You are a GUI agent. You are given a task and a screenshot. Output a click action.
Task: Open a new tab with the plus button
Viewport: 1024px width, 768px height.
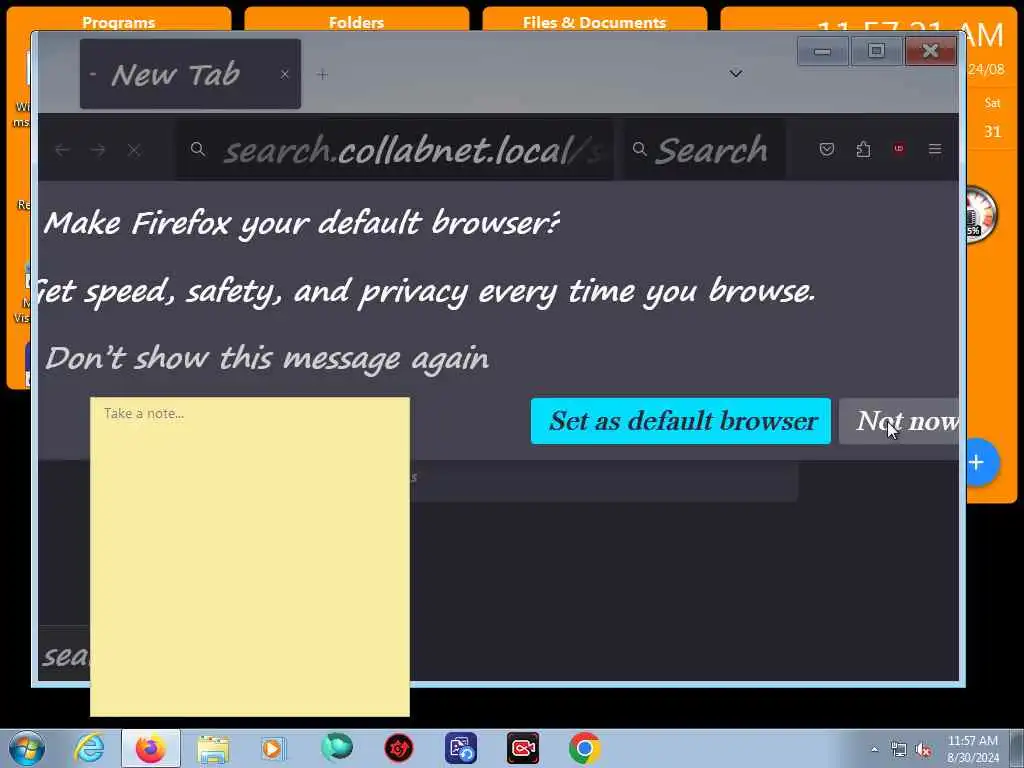click(322, 74)
